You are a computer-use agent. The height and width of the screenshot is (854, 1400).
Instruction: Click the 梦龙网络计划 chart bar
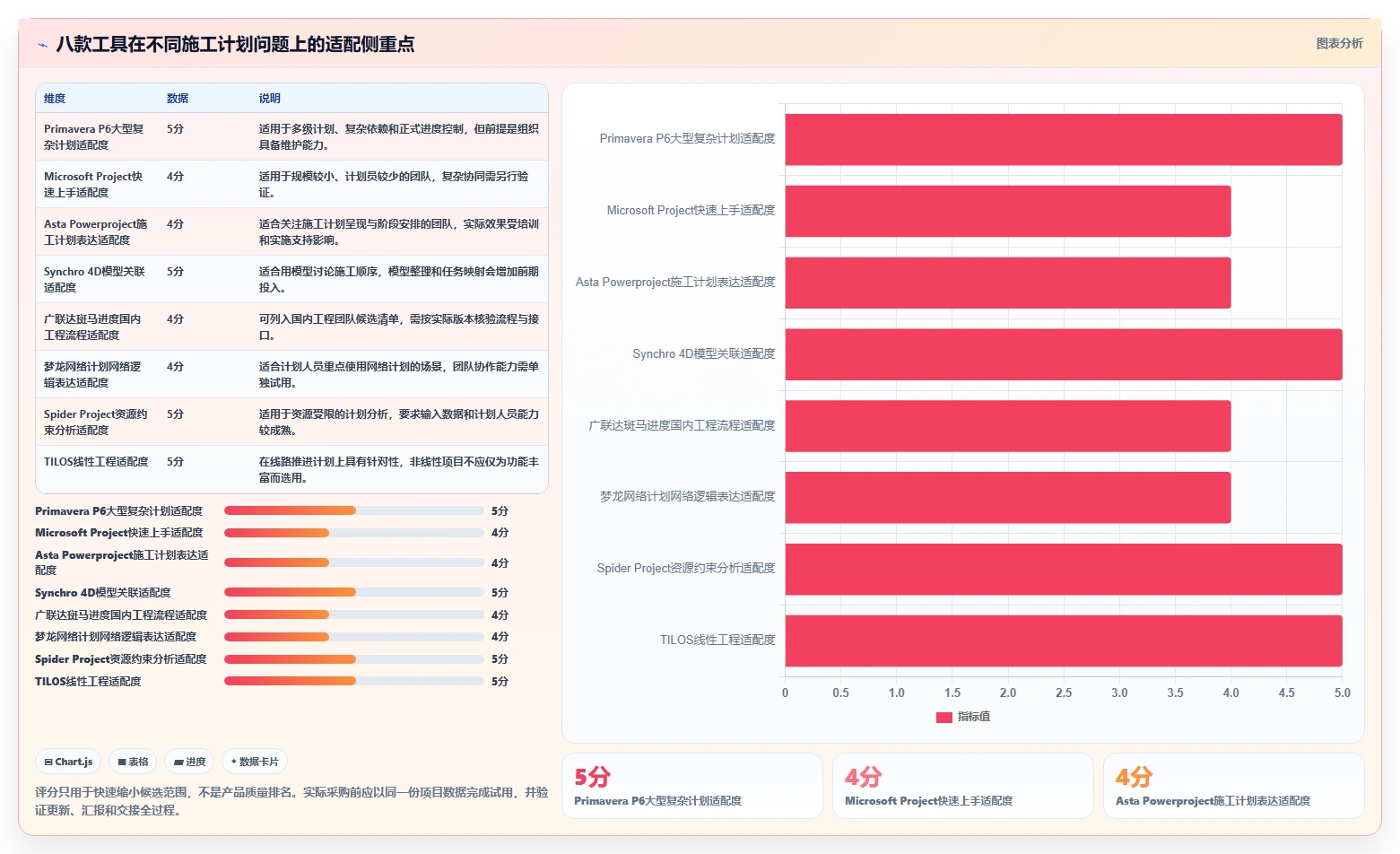click(1008, 497)
